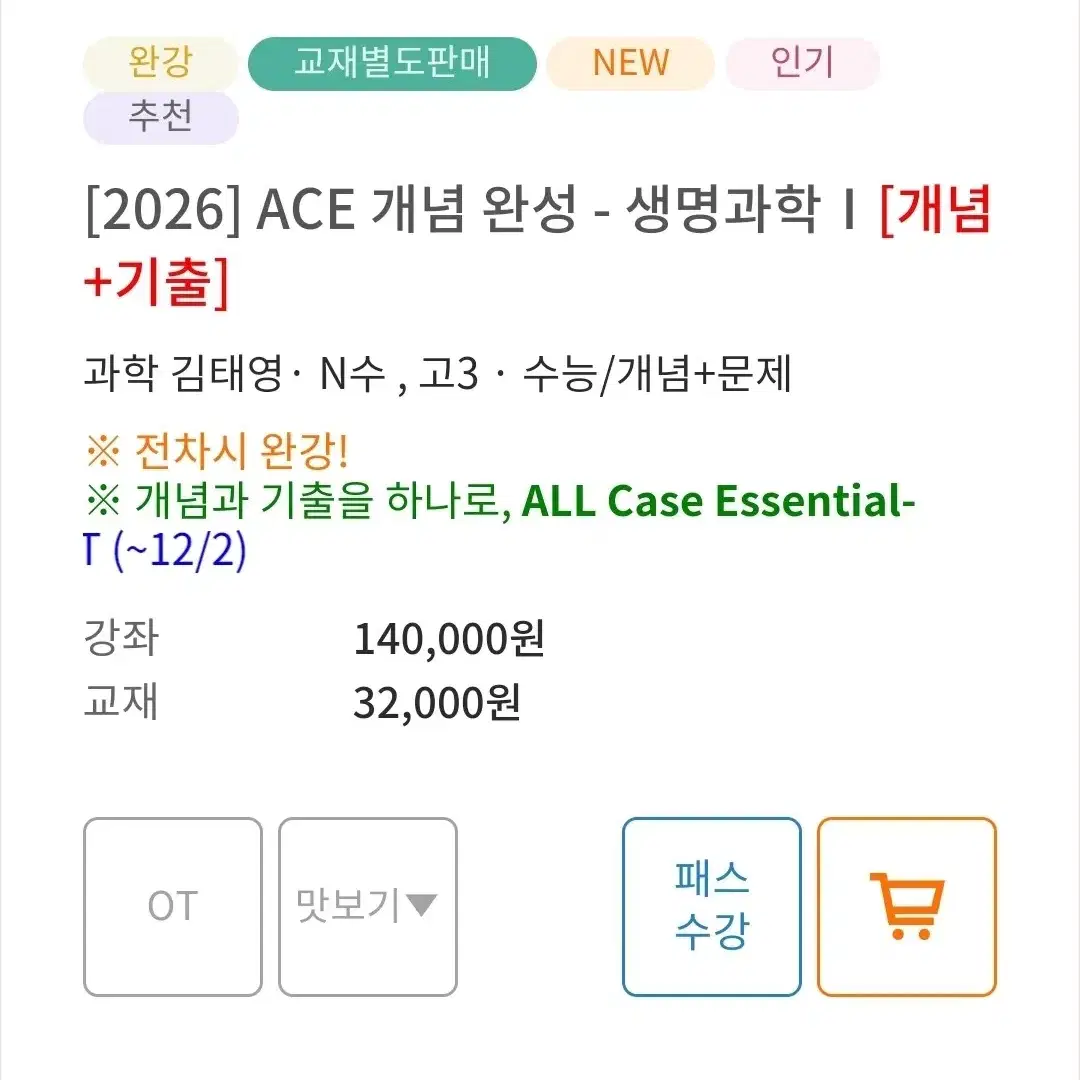1080x1080 pixels.
Task: Select the 교재별도판매 tag badge
Action: pyautogui.click(x=392, y=63)
